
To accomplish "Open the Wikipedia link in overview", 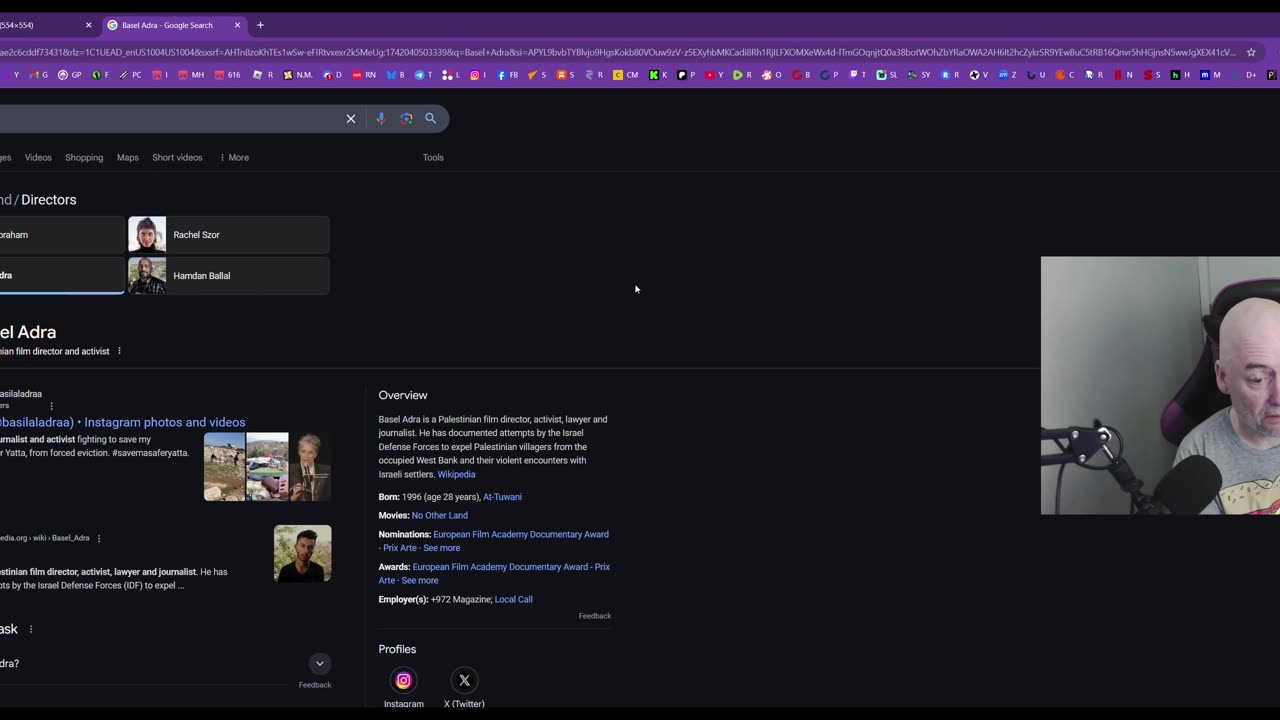I will [x=456, y=474].
